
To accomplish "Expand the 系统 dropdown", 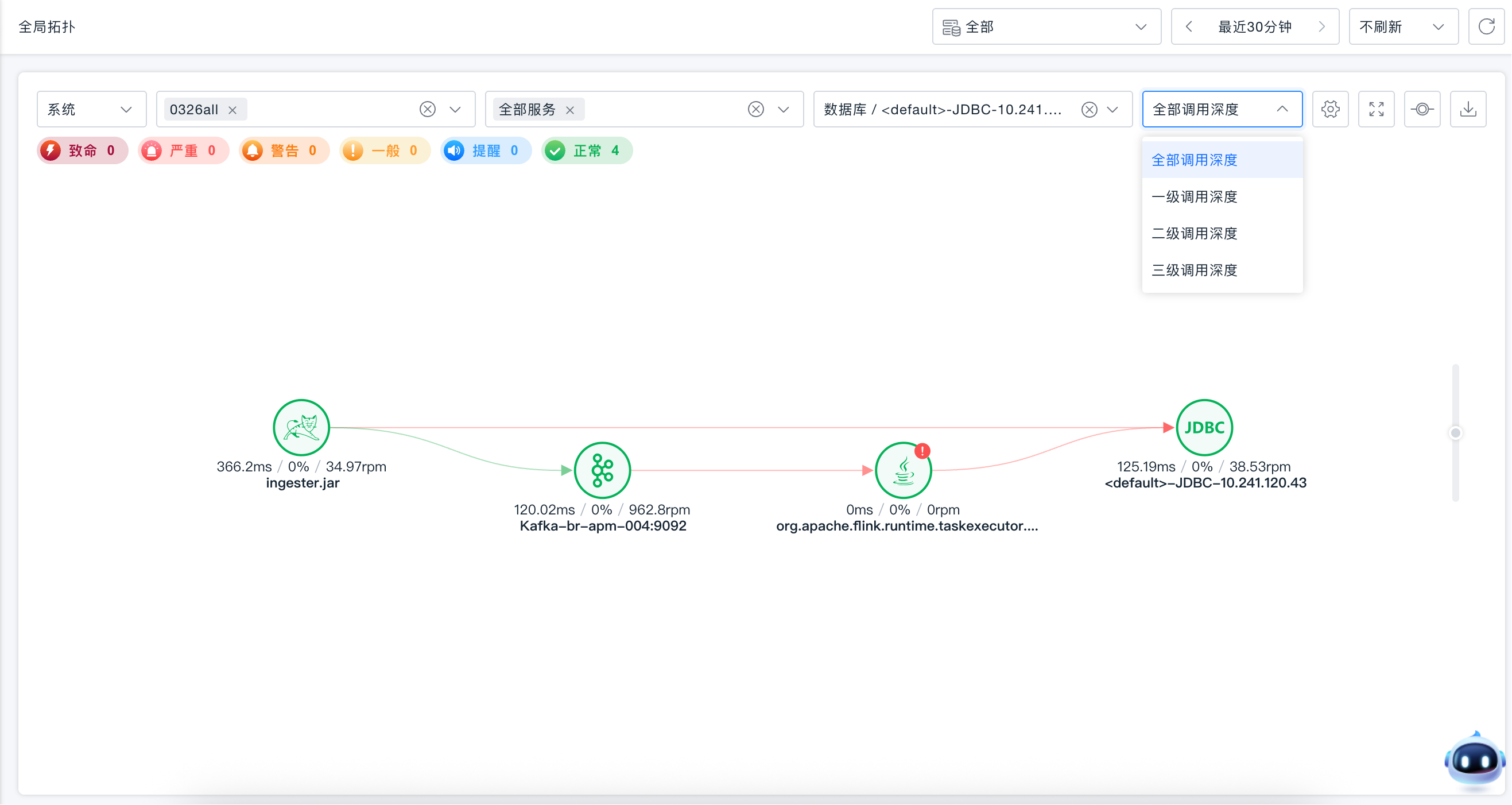I will pyautogui.click(x=92, y=109).
